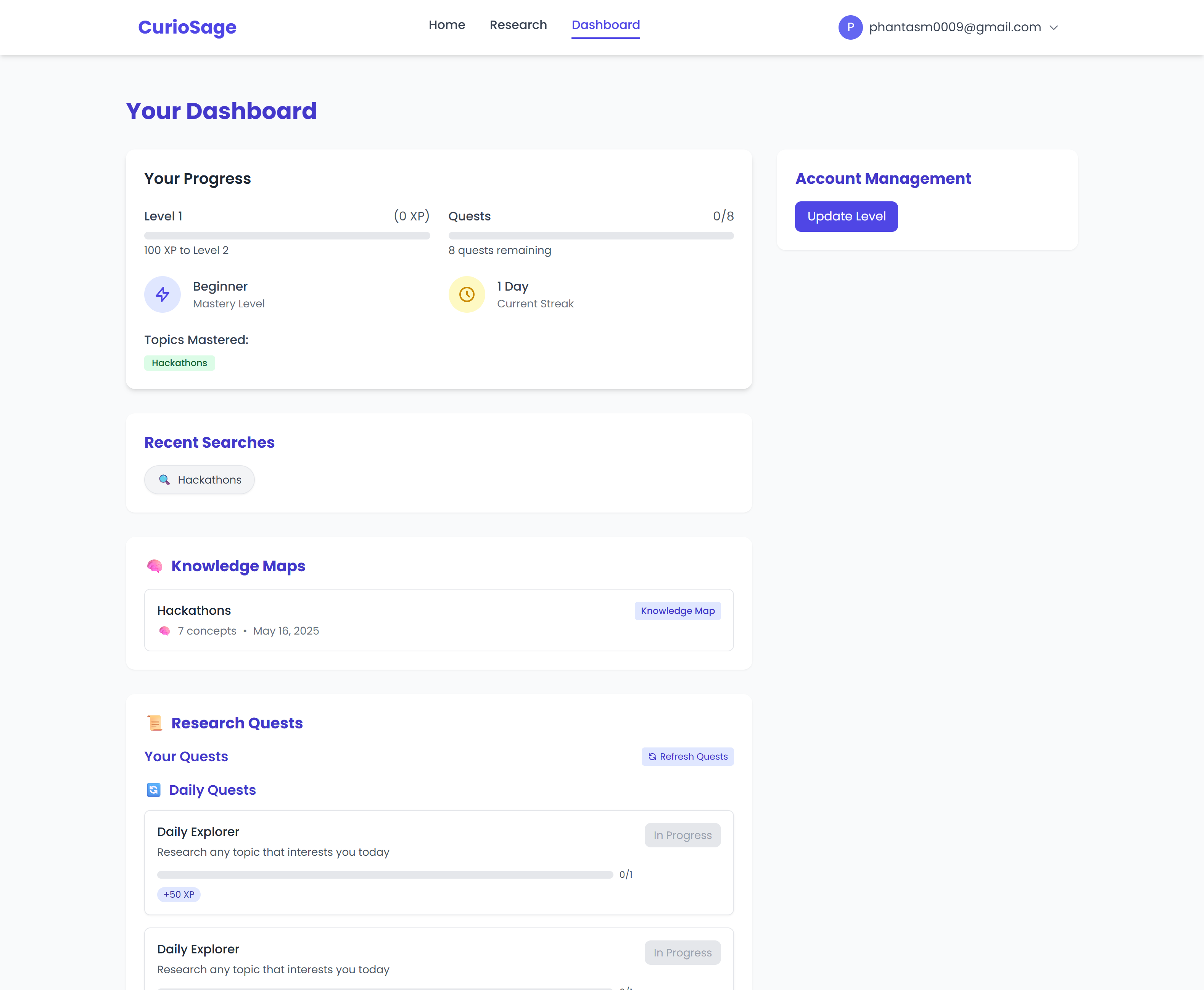Open the phantasm0009@gmail.com account menu
Viewport: 1204px width, 990px height.
coord(955,27)
